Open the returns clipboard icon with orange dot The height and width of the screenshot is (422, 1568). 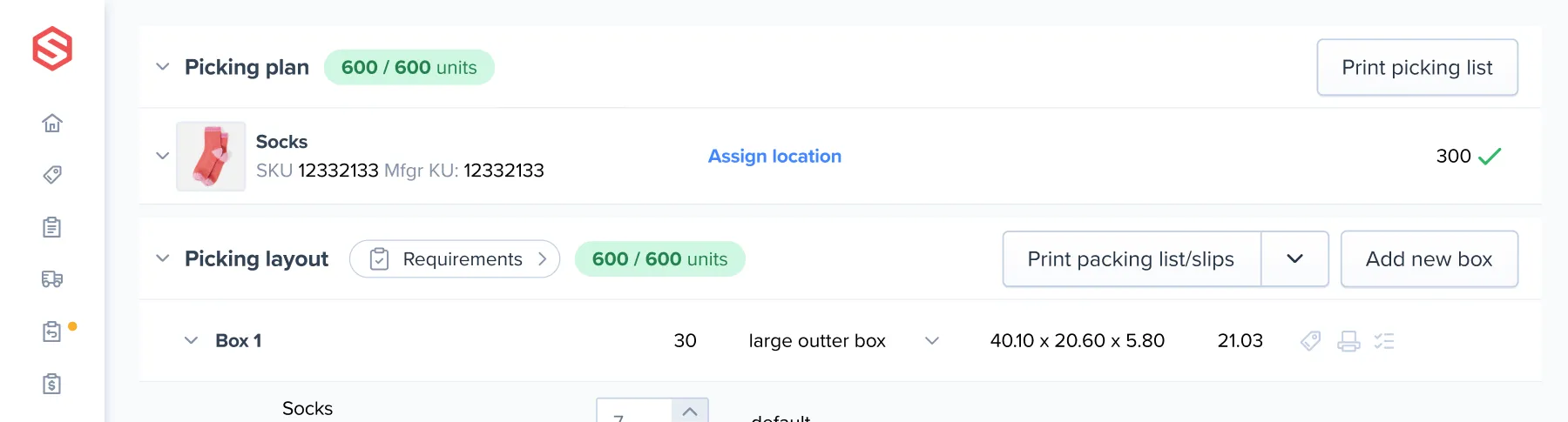52,332
